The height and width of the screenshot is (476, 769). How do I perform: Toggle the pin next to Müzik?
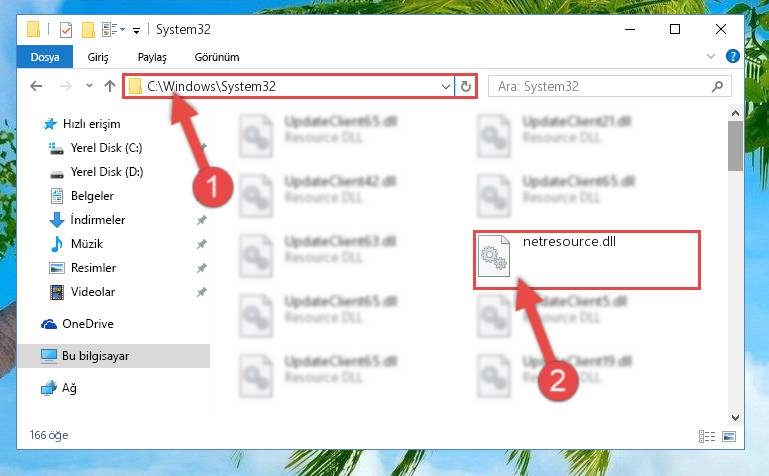click(202, 244)
